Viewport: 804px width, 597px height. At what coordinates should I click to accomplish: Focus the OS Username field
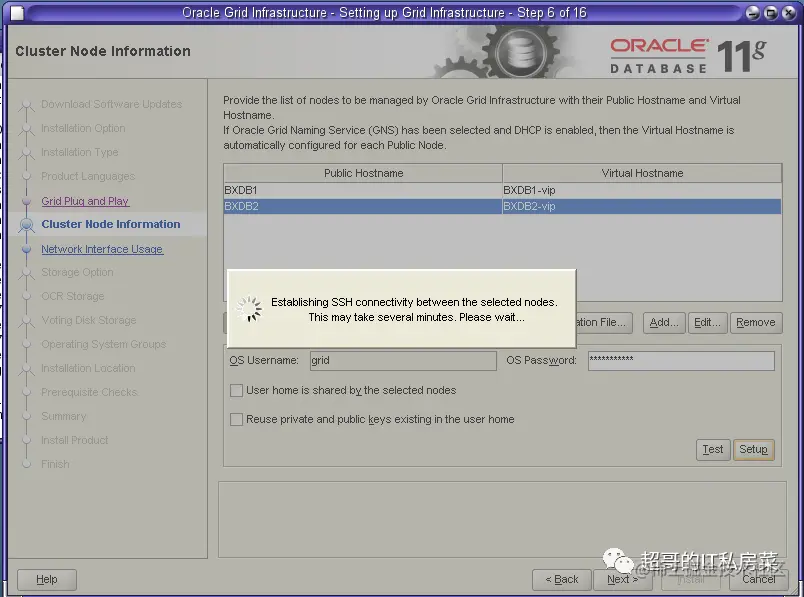(x=403, y=361)
